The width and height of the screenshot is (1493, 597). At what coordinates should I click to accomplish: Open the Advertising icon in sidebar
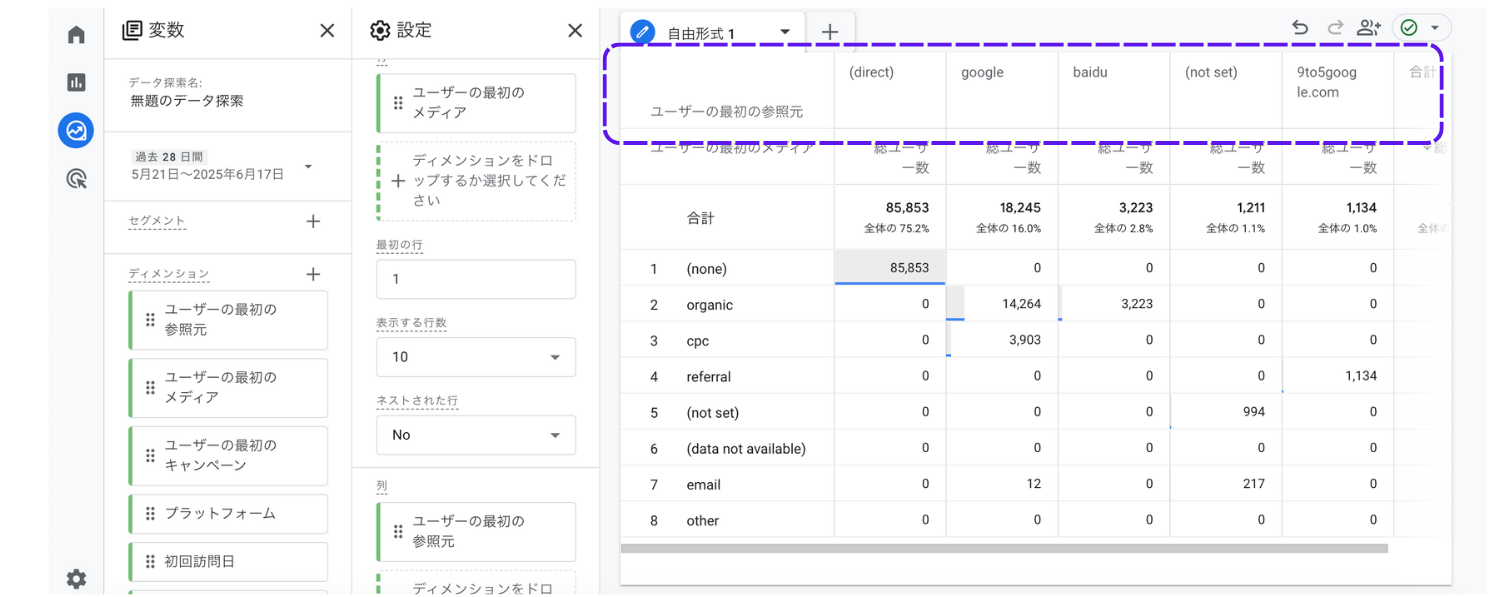pyautogui.click(x=76, y=179)
